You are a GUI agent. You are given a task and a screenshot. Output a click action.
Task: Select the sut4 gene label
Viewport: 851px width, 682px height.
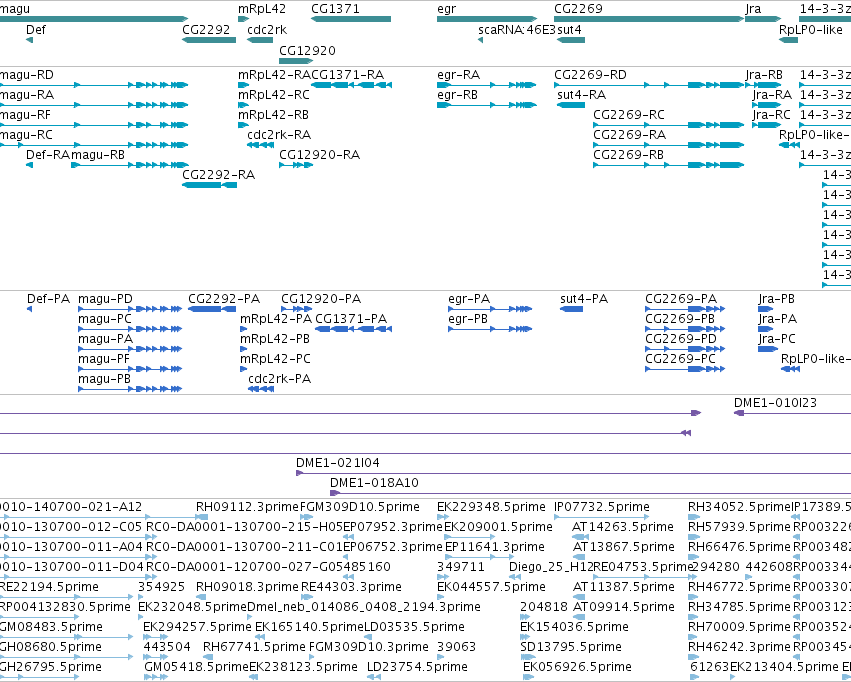[569, 30]
